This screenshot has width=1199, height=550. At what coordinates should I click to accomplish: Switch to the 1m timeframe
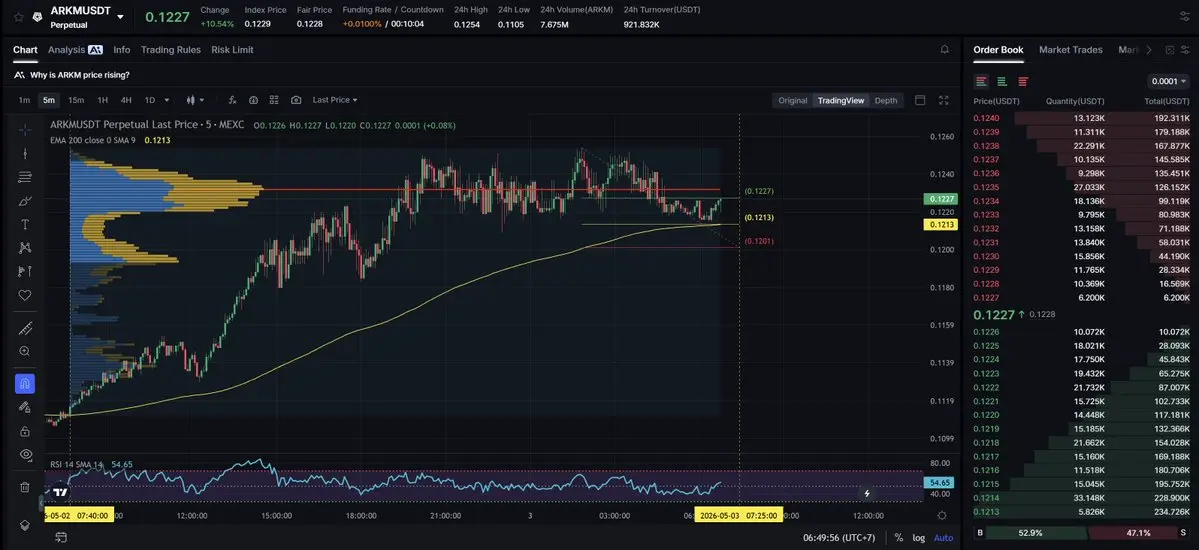click(x=24, y=100)
